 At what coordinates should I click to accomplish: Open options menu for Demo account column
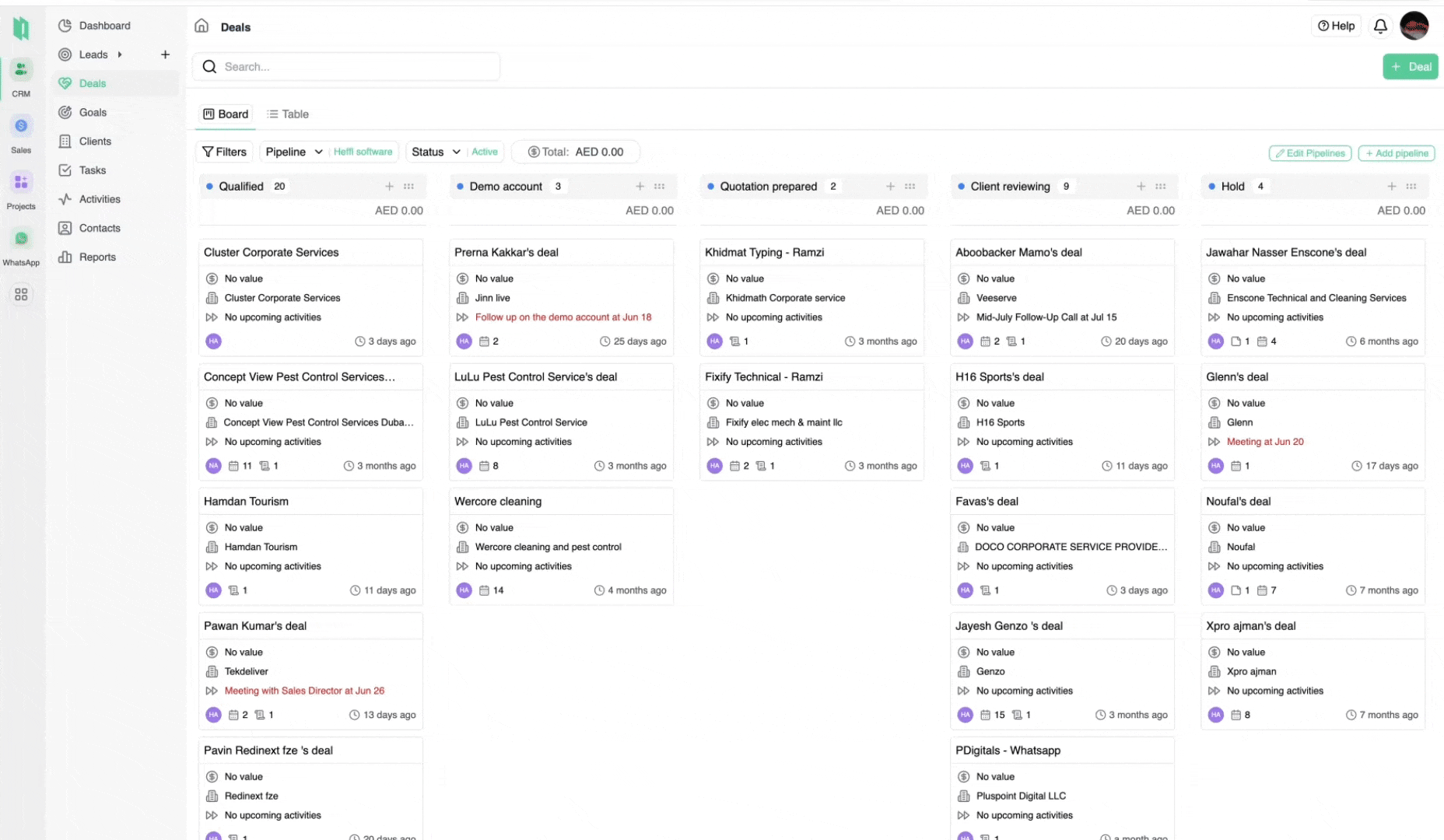click(x=659, y=186)
